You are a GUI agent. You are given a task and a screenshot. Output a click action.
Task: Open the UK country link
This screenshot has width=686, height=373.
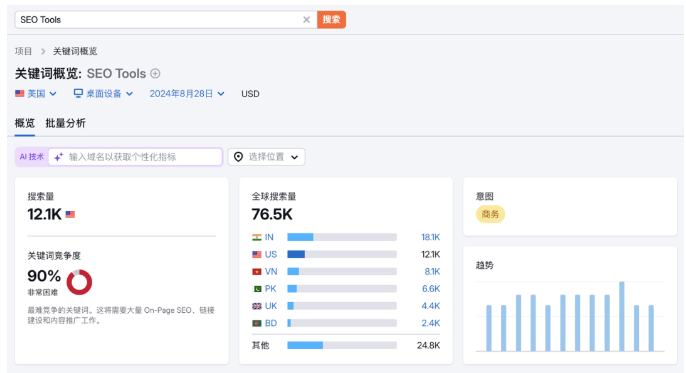point(271,306)
